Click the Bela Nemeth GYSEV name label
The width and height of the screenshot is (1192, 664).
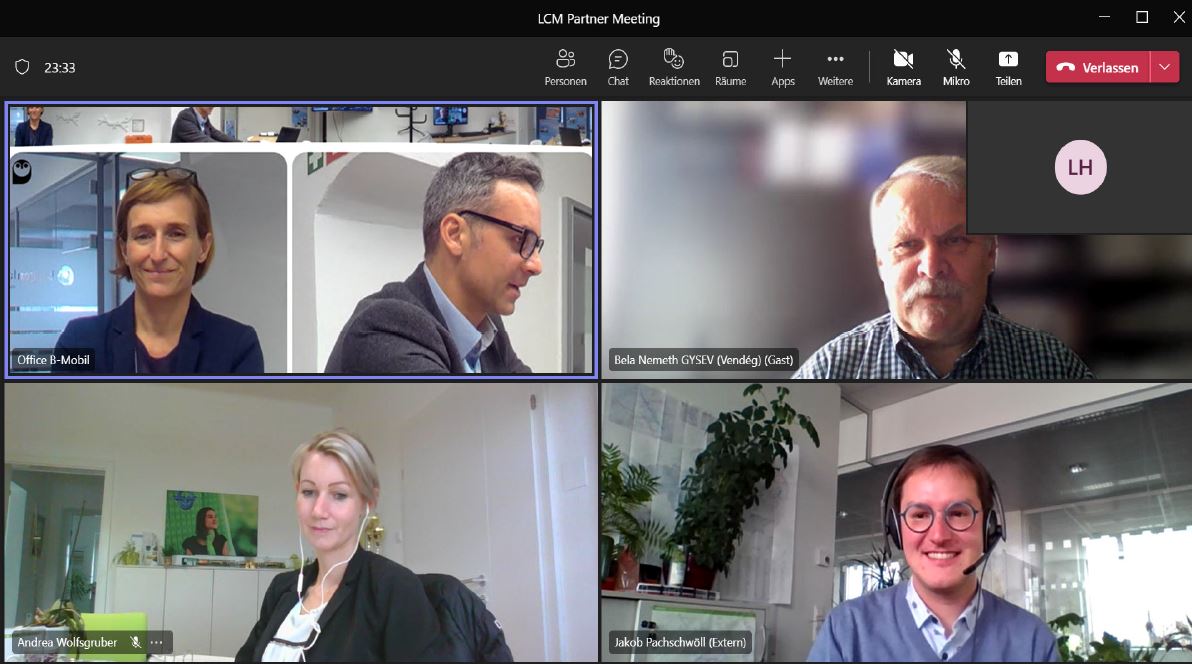[x=703, y=360]
